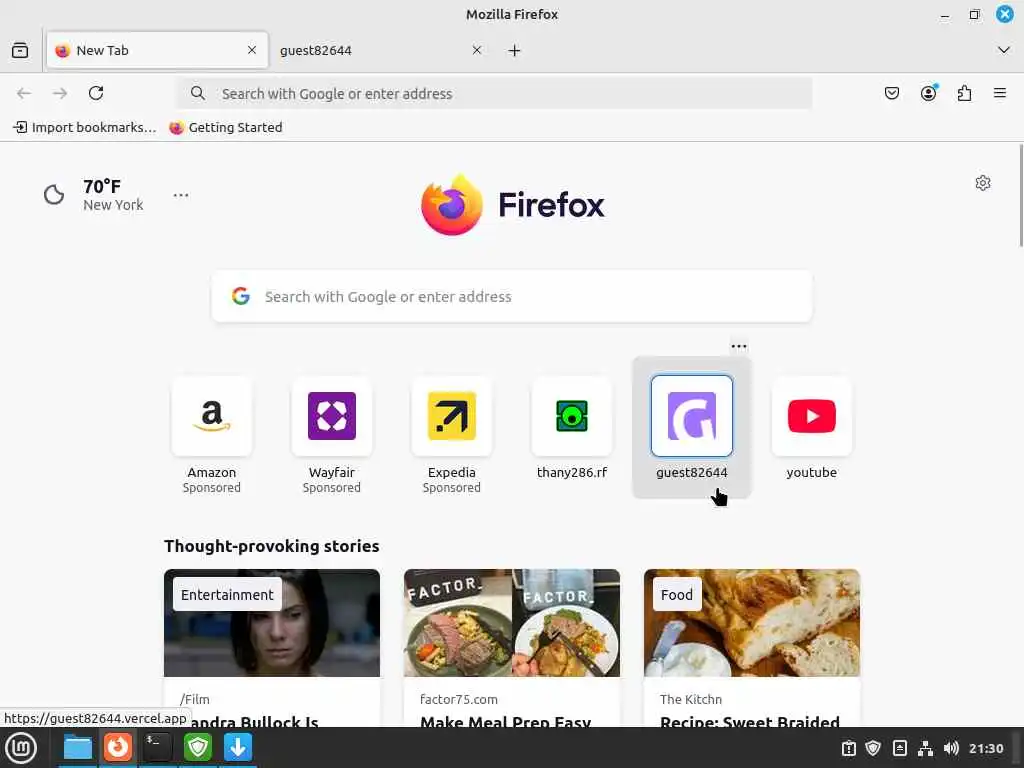Image resolution: width=1024 pixels, height=768 pixels.
Task: Select the New Tab tab
Action: click(x=157, y=50)
